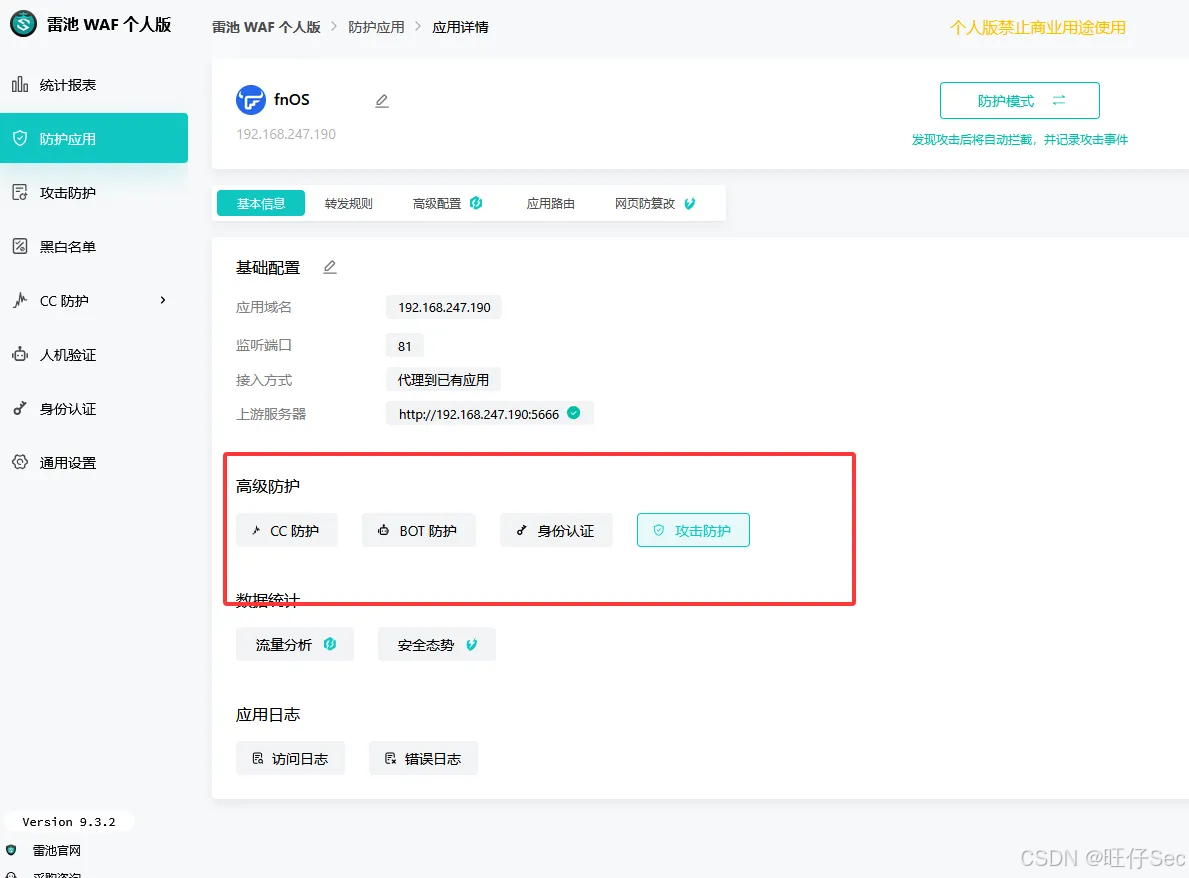Screen dimensions: 1189x878
Task: Switch to the 高级配置 tab
Action: (447, 203)
